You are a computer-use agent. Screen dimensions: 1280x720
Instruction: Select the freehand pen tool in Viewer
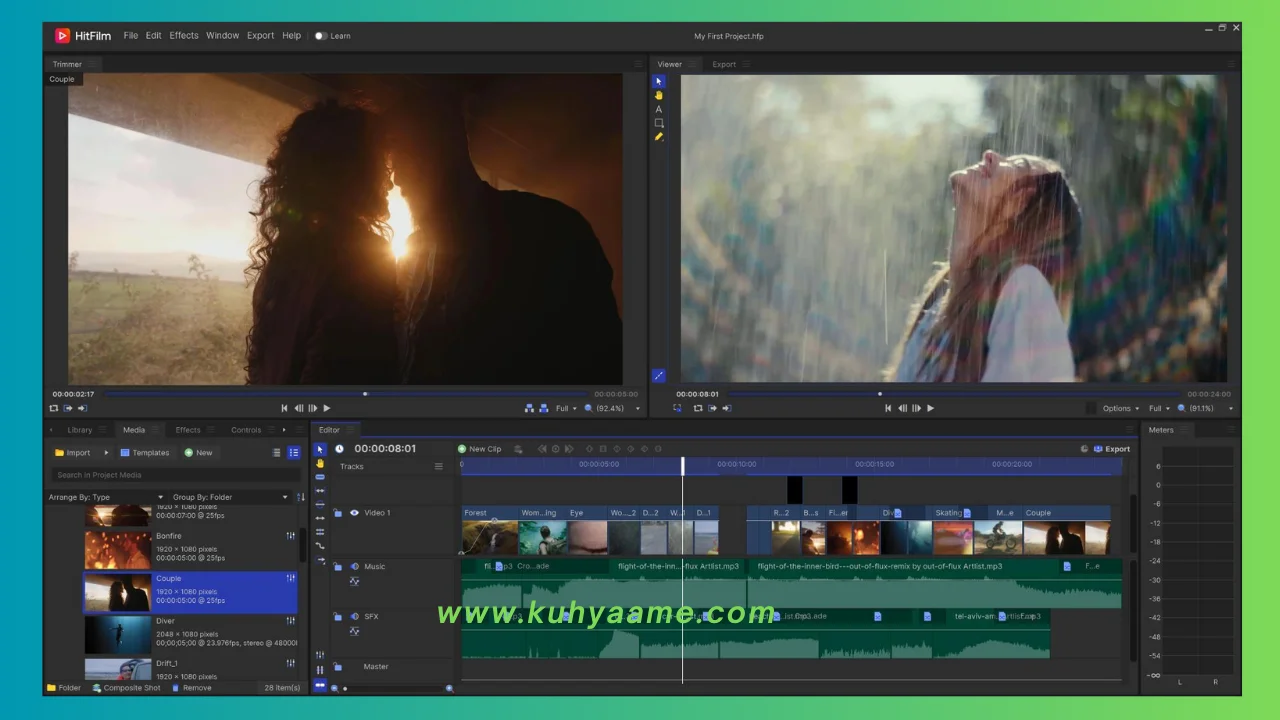(658, 137)
